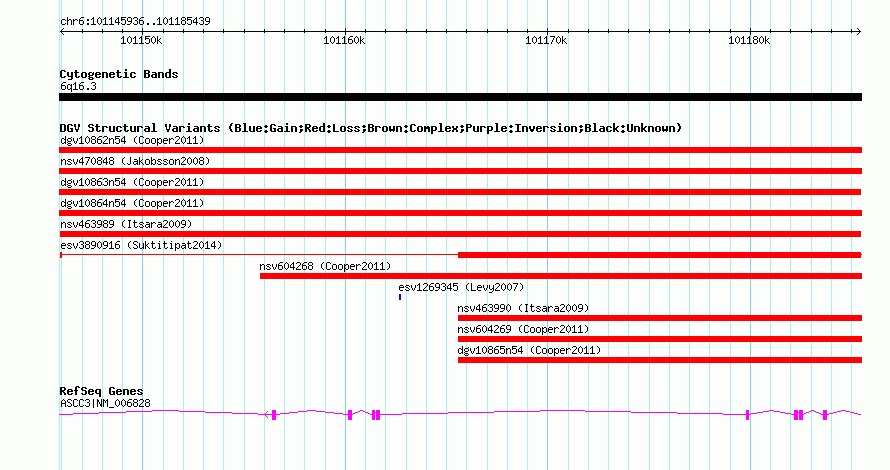
Task: Click the red bar under dgv10864n54
Action: 460,213
